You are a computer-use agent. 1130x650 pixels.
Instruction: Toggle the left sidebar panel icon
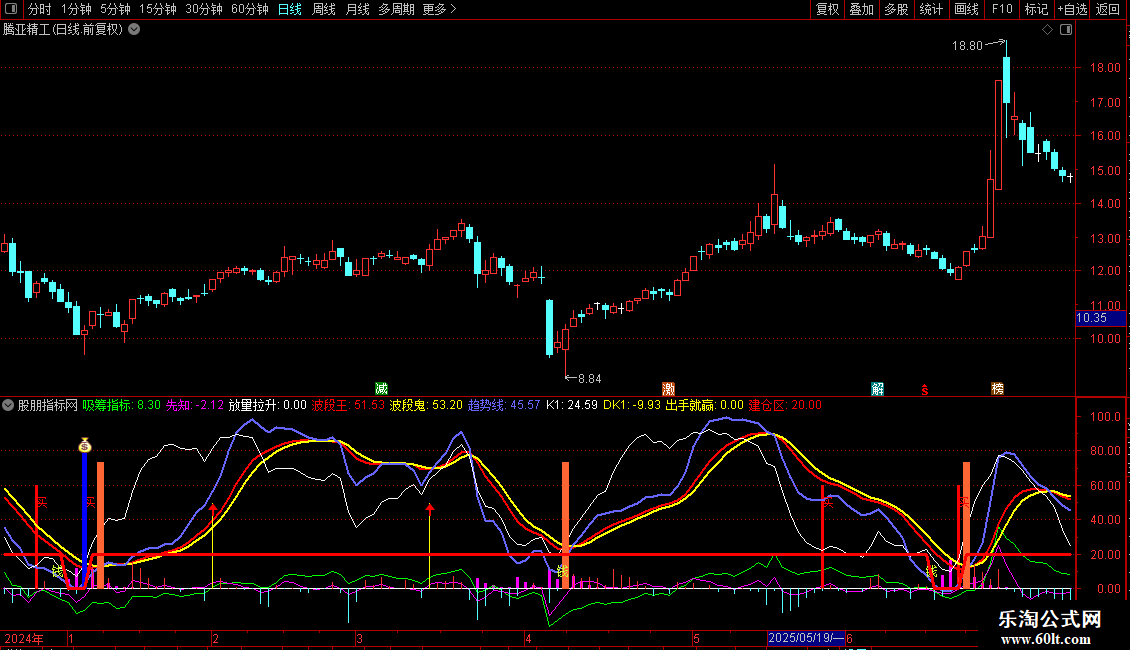point(11,9)
